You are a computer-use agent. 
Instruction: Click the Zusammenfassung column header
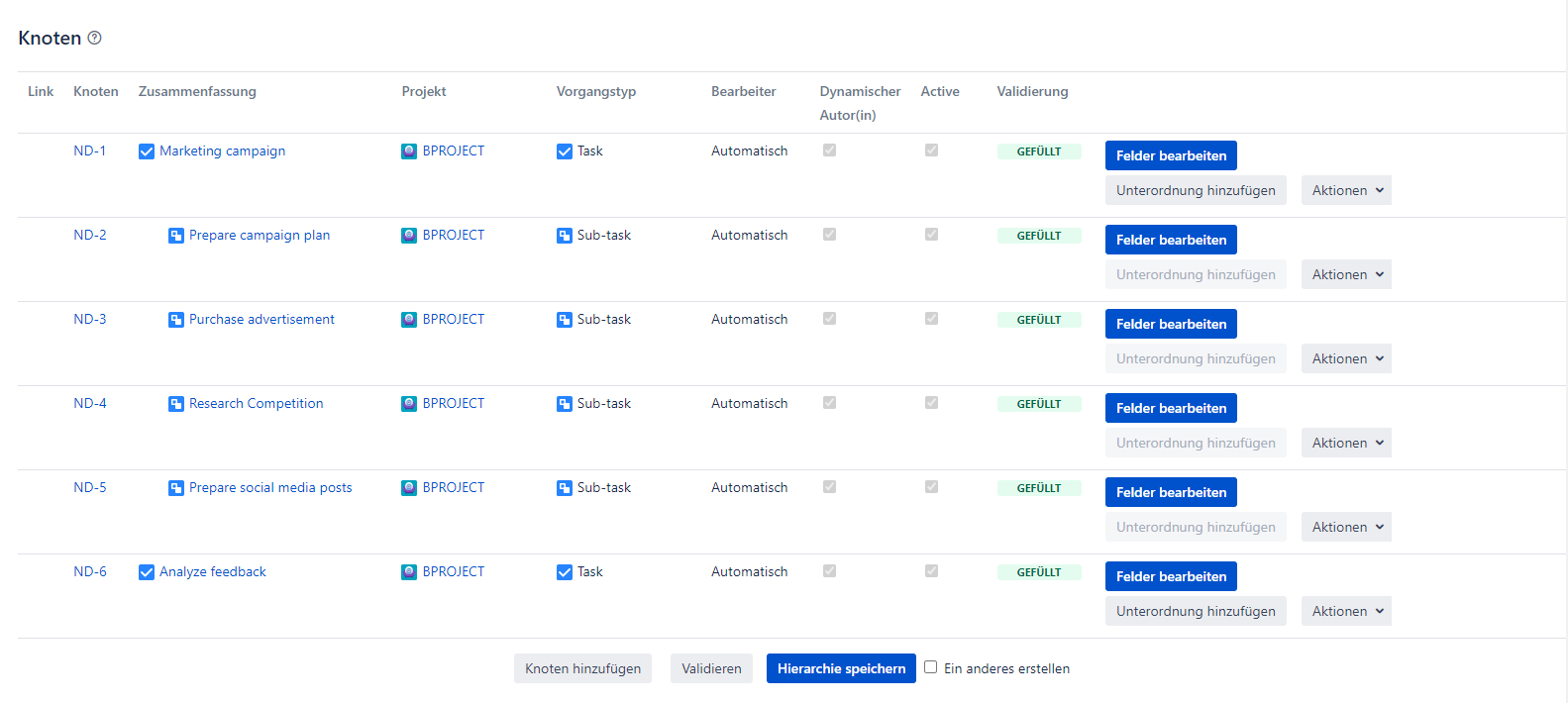click(x=197, y=91)
